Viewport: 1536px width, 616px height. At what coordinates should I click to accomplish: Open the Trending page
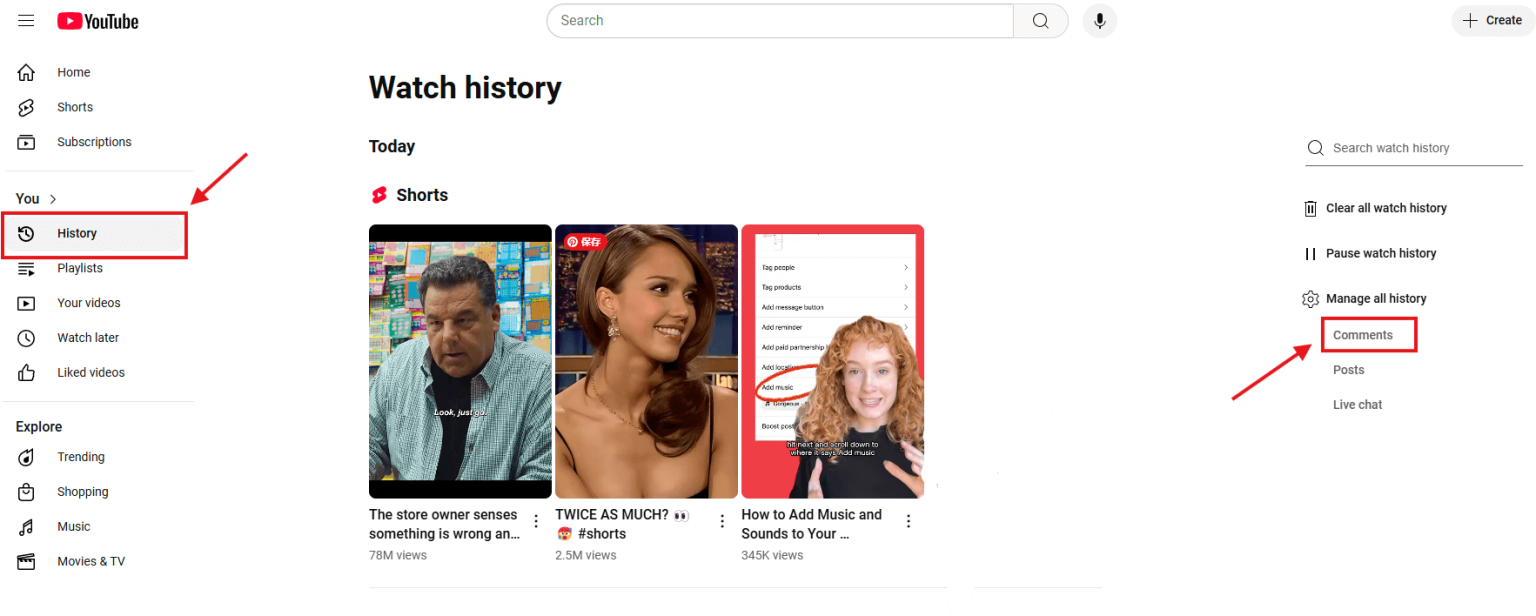pos(81,457)
